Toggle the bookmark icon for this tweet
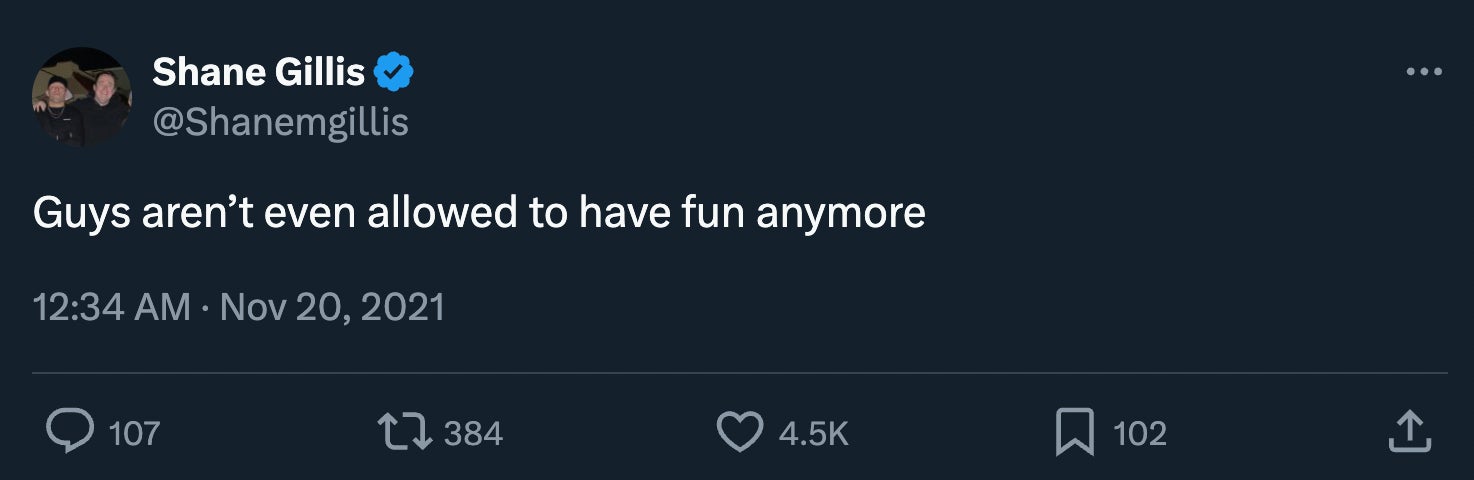Viewport: 1474px width, 480px height. tap(1075, 433)
